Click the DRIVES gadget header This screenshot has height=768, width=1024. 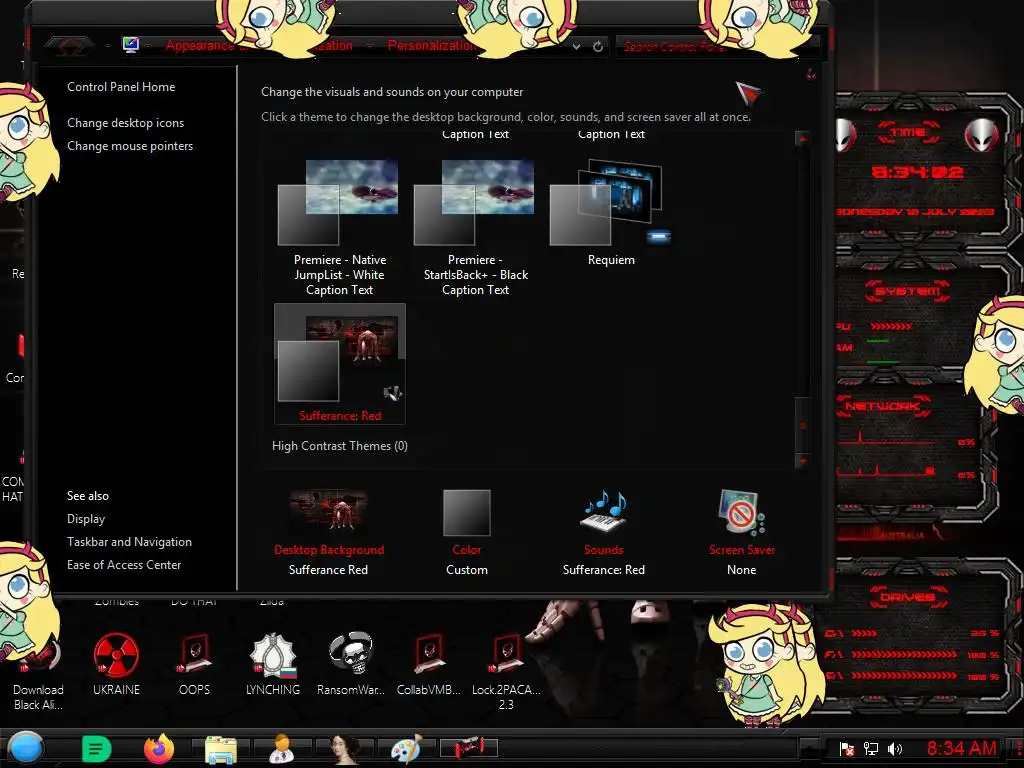click(x=908, y=596)
